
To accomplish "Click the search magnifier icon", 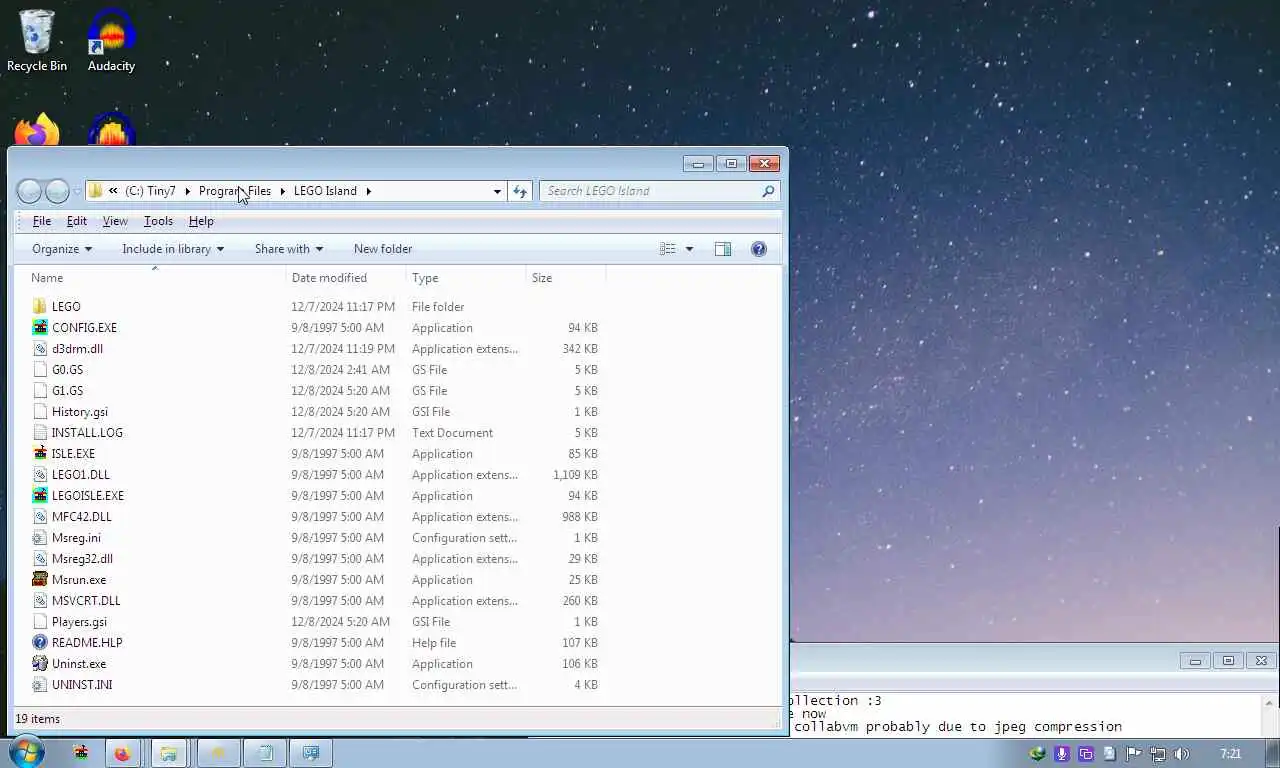I will (x=768, y=191).
